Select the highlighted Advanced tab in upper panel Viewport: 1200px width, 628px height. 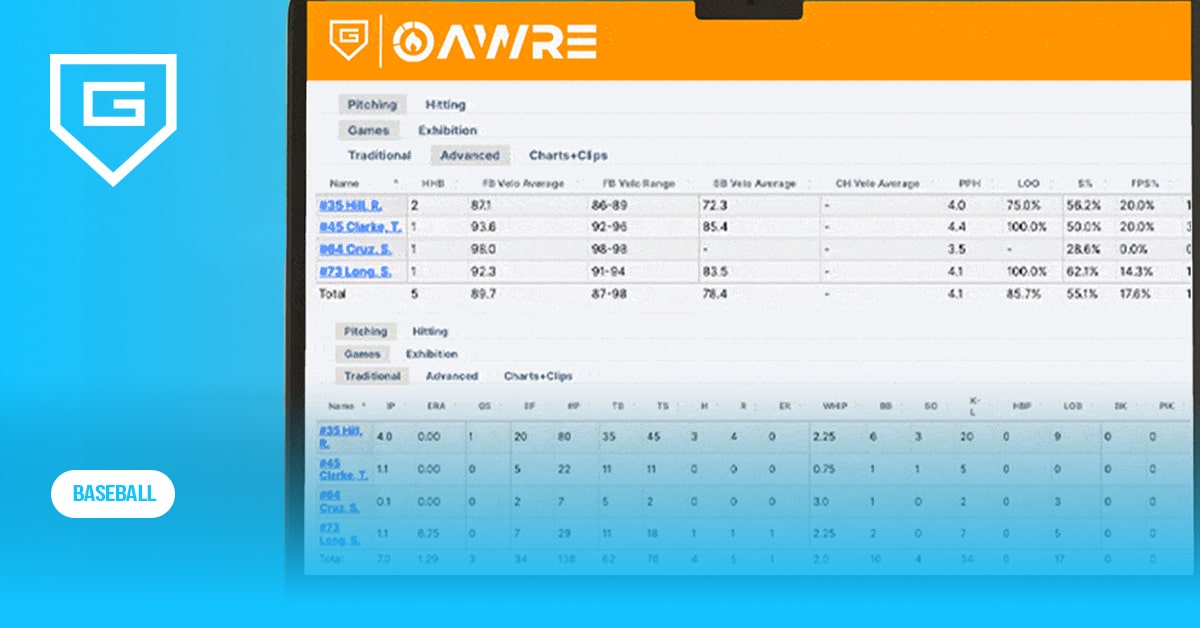tap(470, 155)
